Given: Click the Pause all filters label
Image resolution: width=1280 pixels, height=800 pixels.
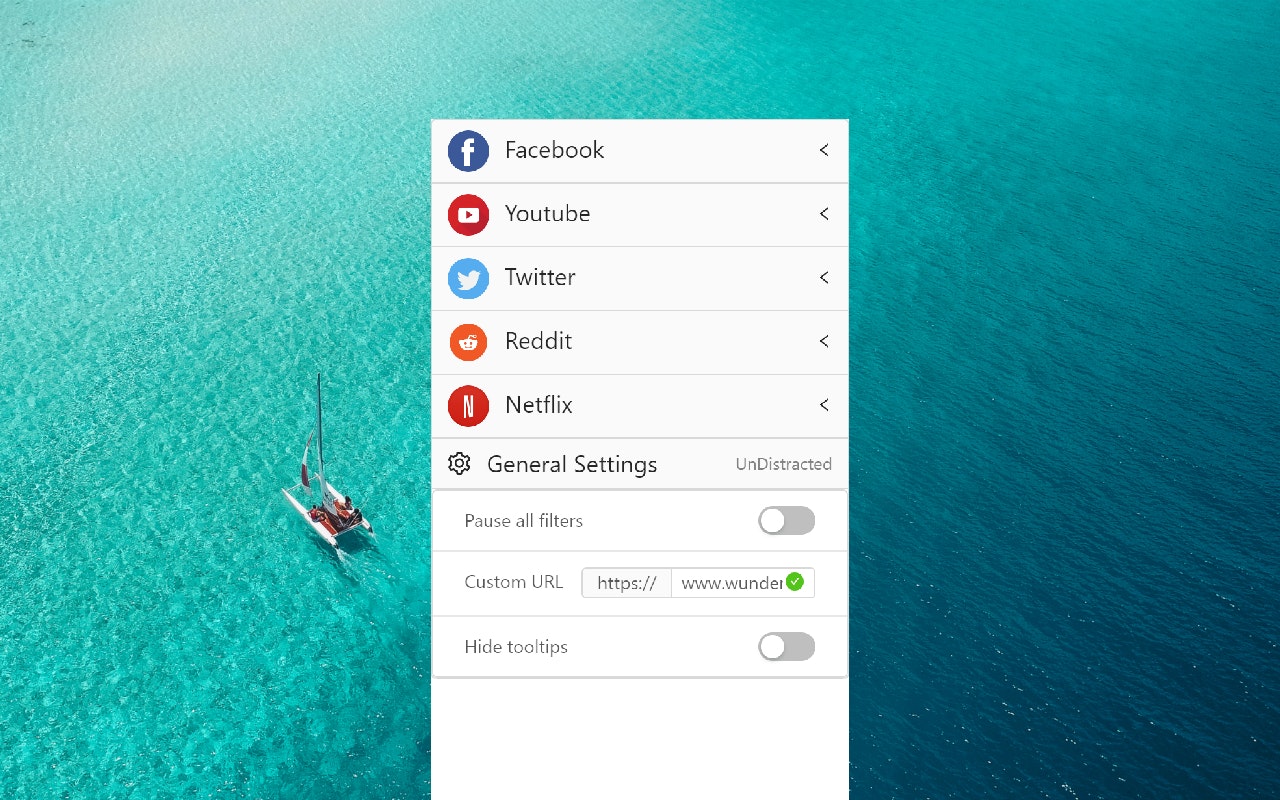Looking at the screenshot, I should (x=524, y=521).
